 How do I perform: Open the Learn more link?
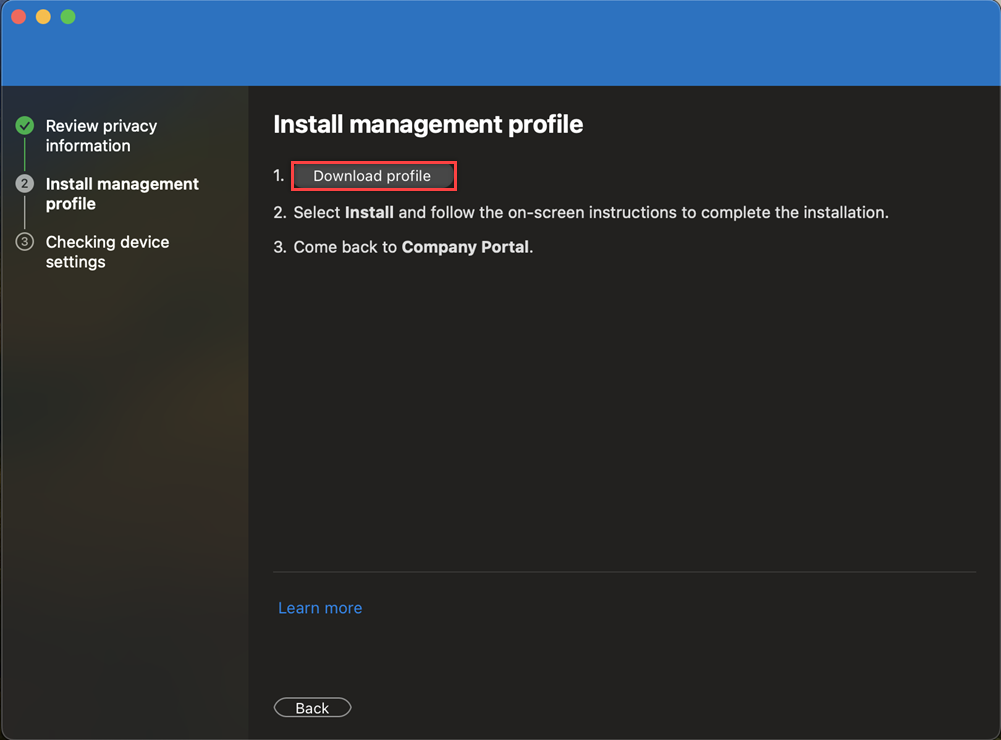(x=320, y=608)
